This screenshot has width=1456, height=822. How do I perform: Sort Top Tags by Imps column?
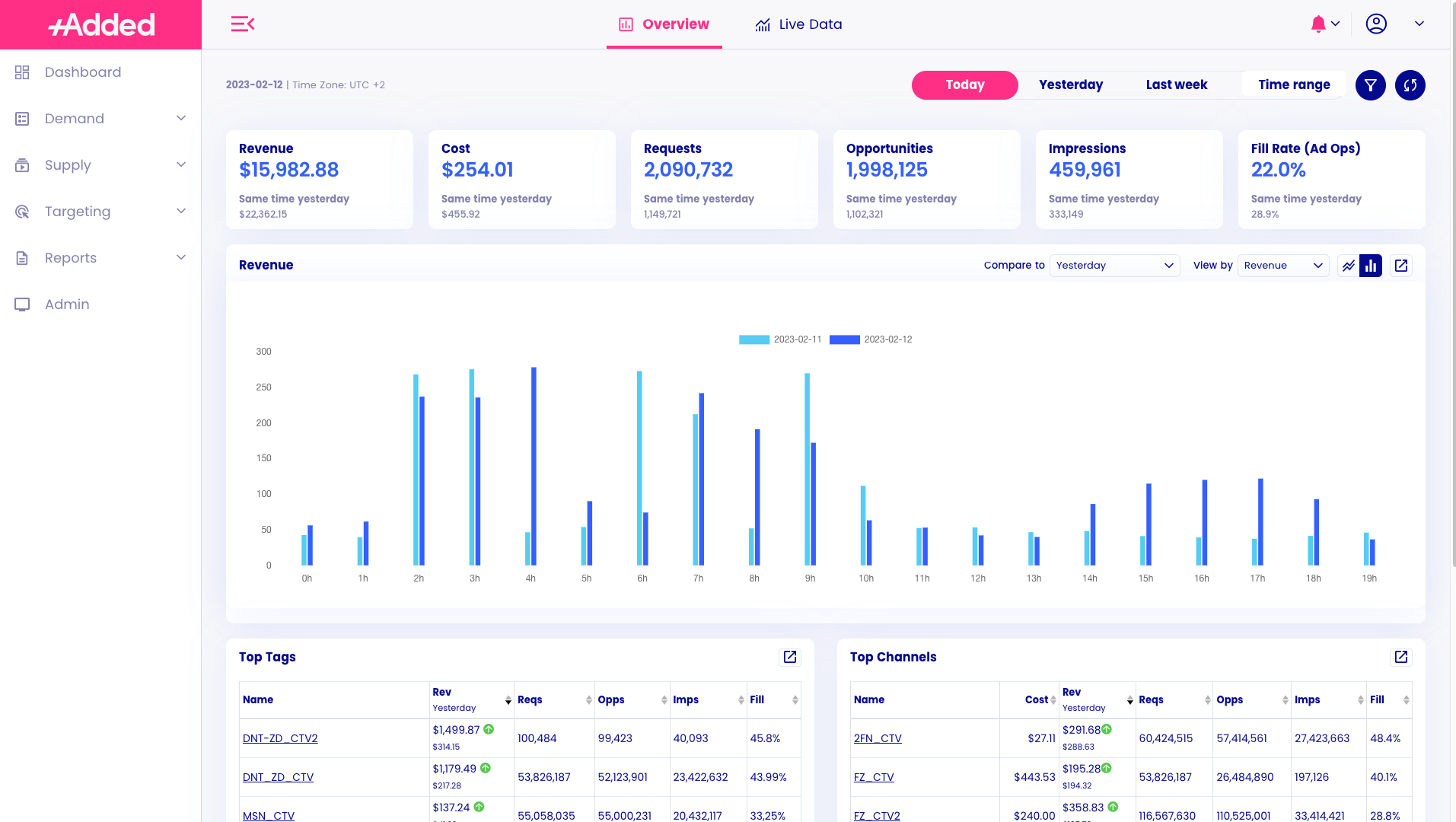pos(741,700)
